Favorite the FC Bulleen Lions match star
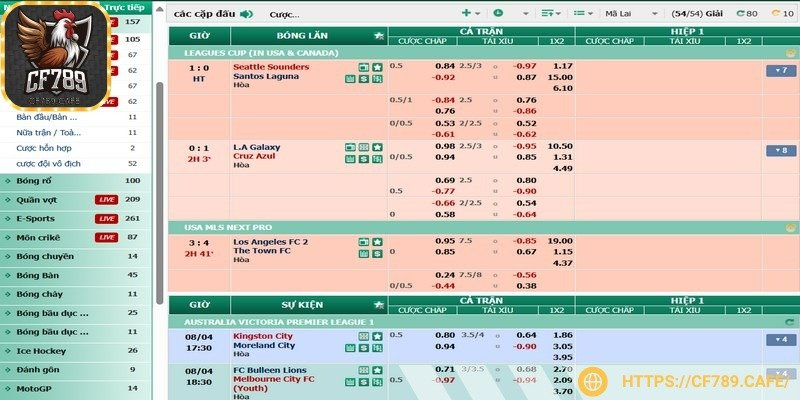Viewport: 800px width, 400px height. [377, 370]
